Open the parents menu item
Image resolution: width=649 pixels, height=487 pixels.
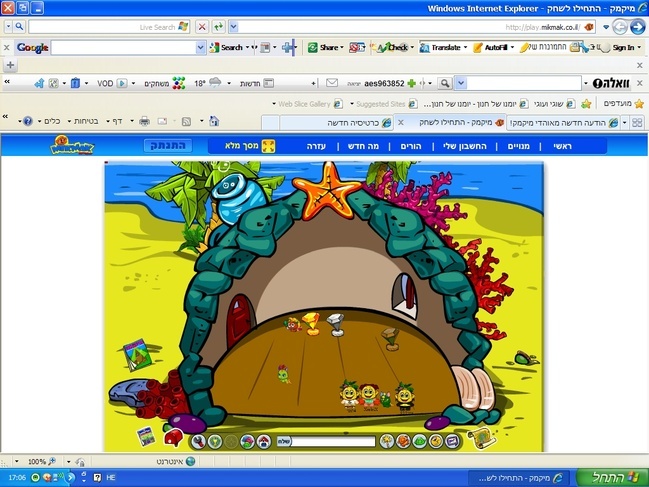tap(411, 146)
